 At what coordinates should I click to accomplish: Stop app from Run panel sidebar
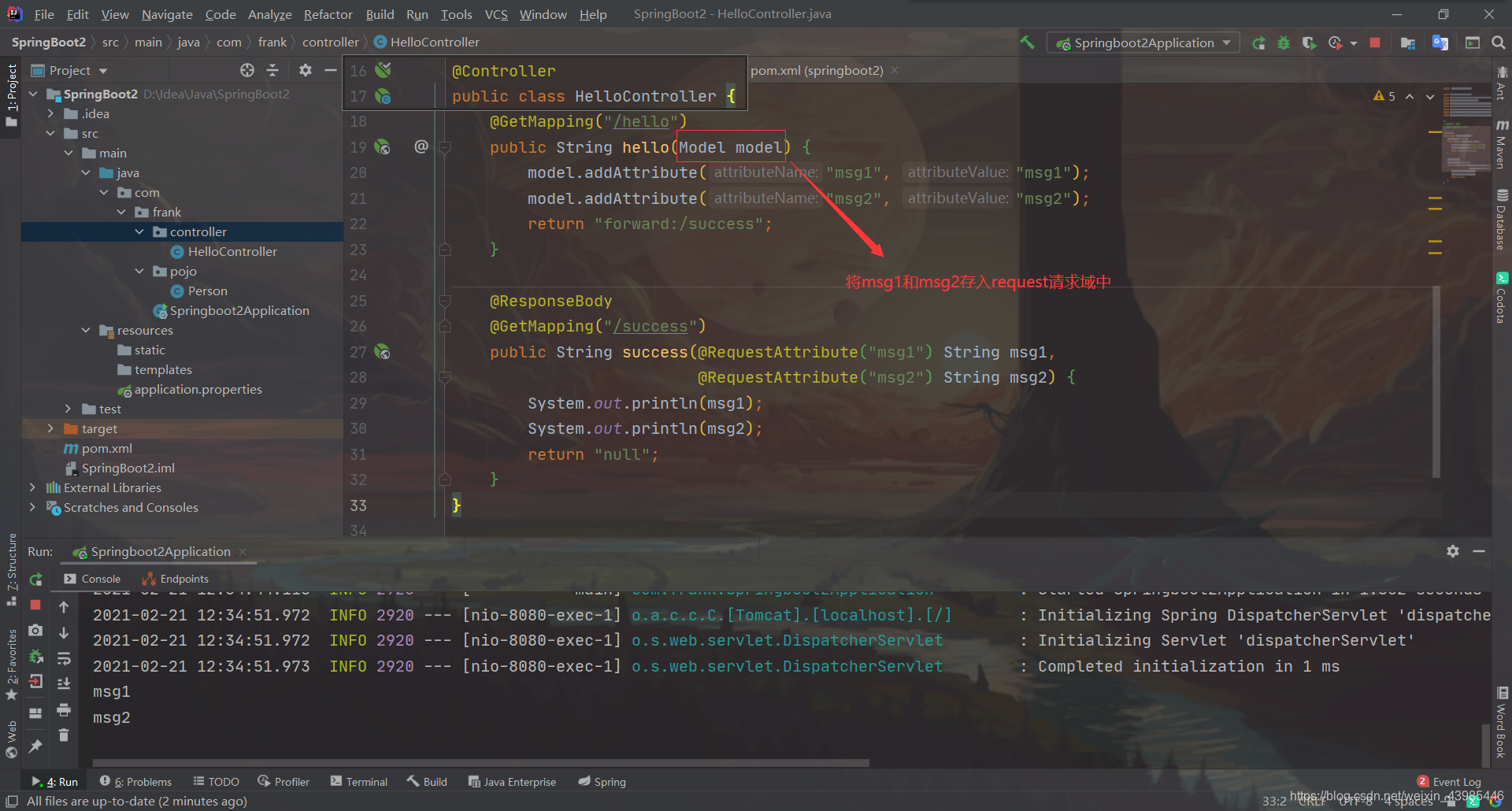[x=35, y=605]
